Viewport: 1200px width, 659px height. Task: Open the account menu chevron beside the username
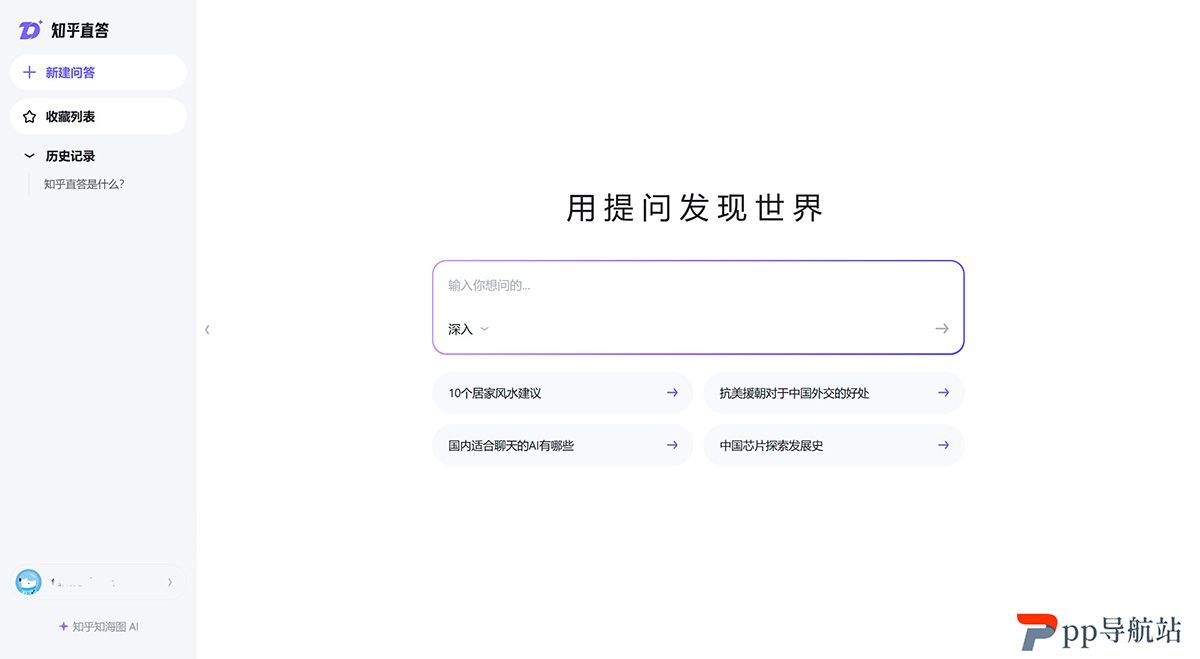point(170,582)
